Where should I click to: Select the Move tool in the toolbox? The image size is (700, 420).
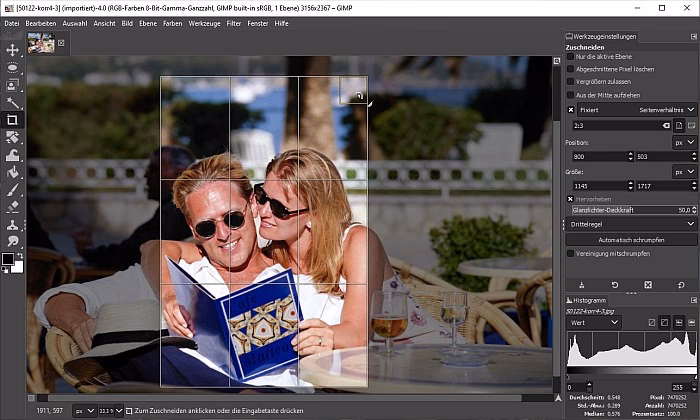tap(14, 49)
